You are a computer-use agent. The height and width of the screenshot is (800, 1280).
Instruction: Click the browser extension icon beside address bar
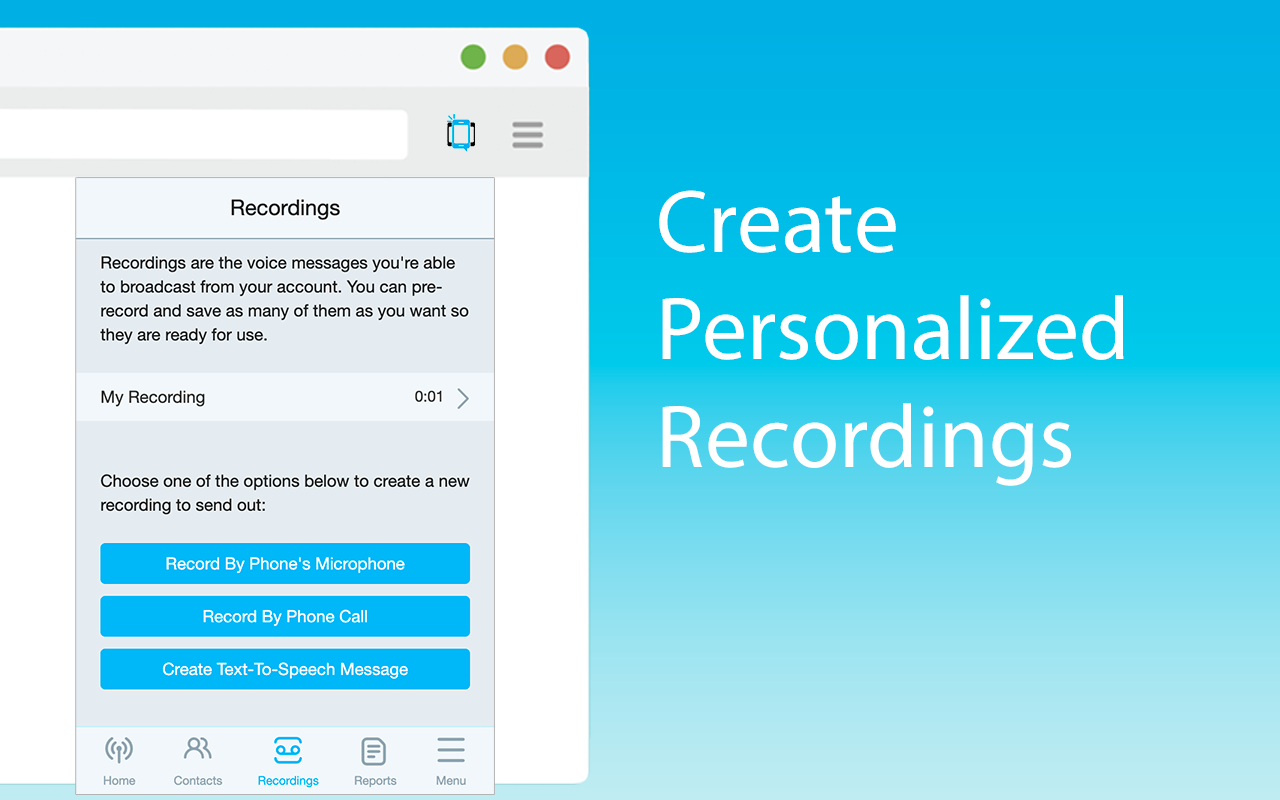coord(460,133)
